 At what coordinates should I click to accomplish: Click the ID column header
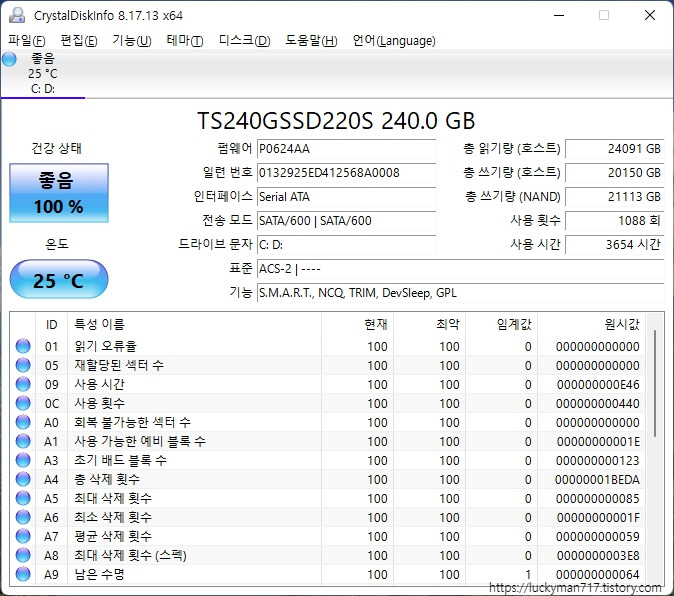(52, 324)
